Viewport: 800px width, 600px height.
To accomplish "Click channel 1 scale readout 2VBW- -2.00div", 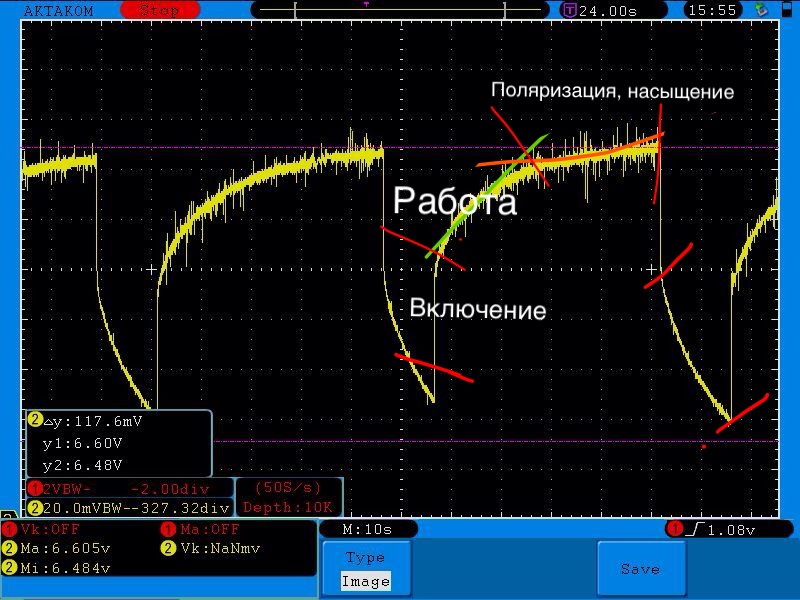I will (130, 489).
